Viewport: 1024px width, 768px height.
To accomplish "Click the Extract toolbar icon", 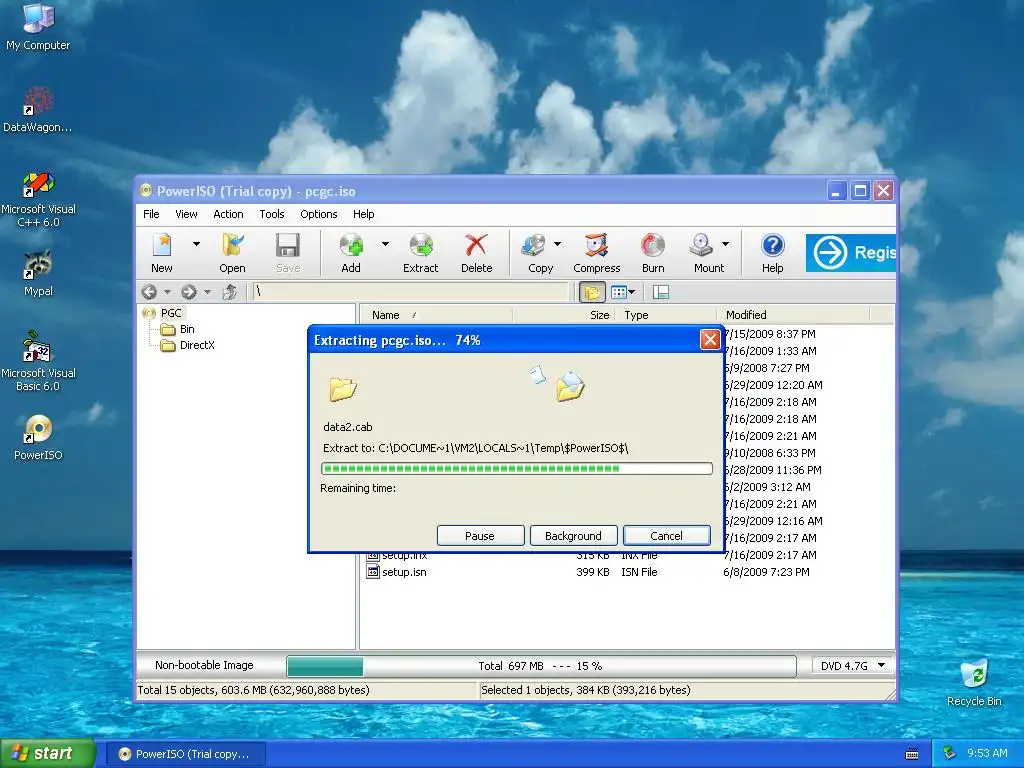I will click(x=421, y=253).
